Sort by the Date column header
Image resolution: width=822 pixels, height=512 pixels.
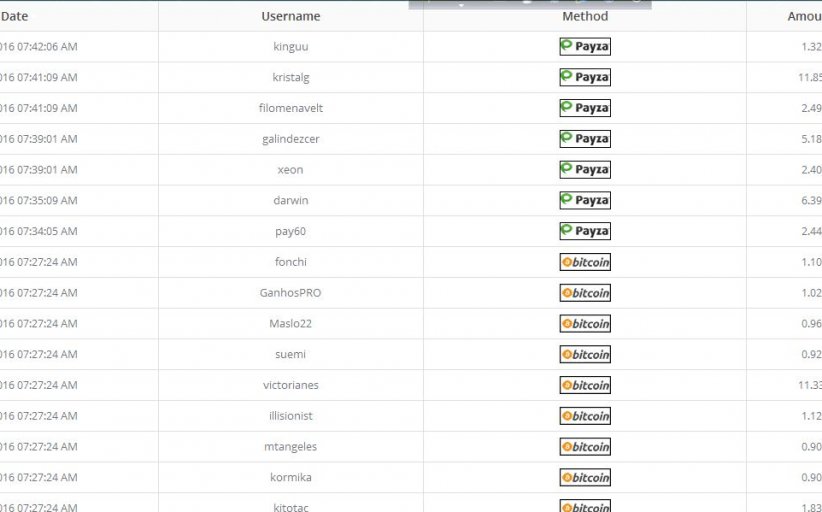15,16
